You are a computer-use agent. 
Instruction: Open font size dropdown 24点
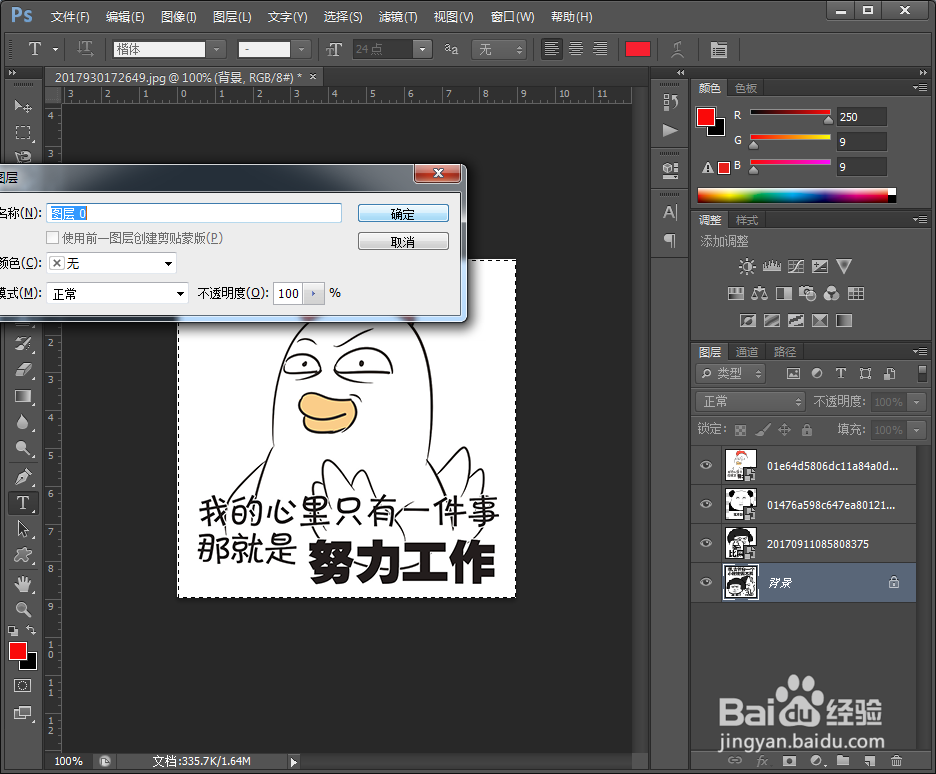(x=422, y=49)
